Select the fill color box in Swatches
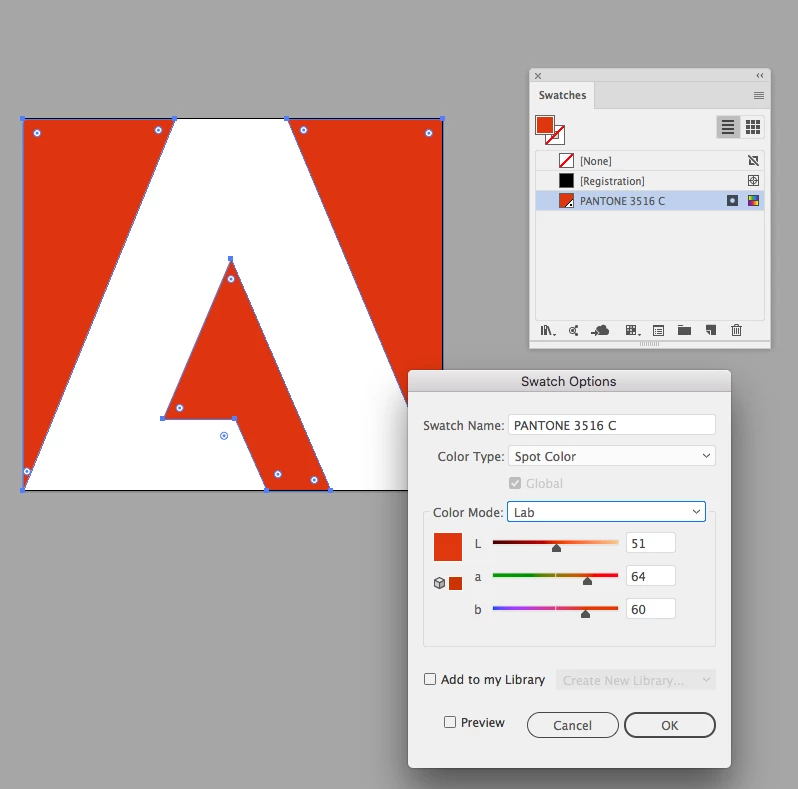Viewport: 798px width, 789px height. coord(545,125)
